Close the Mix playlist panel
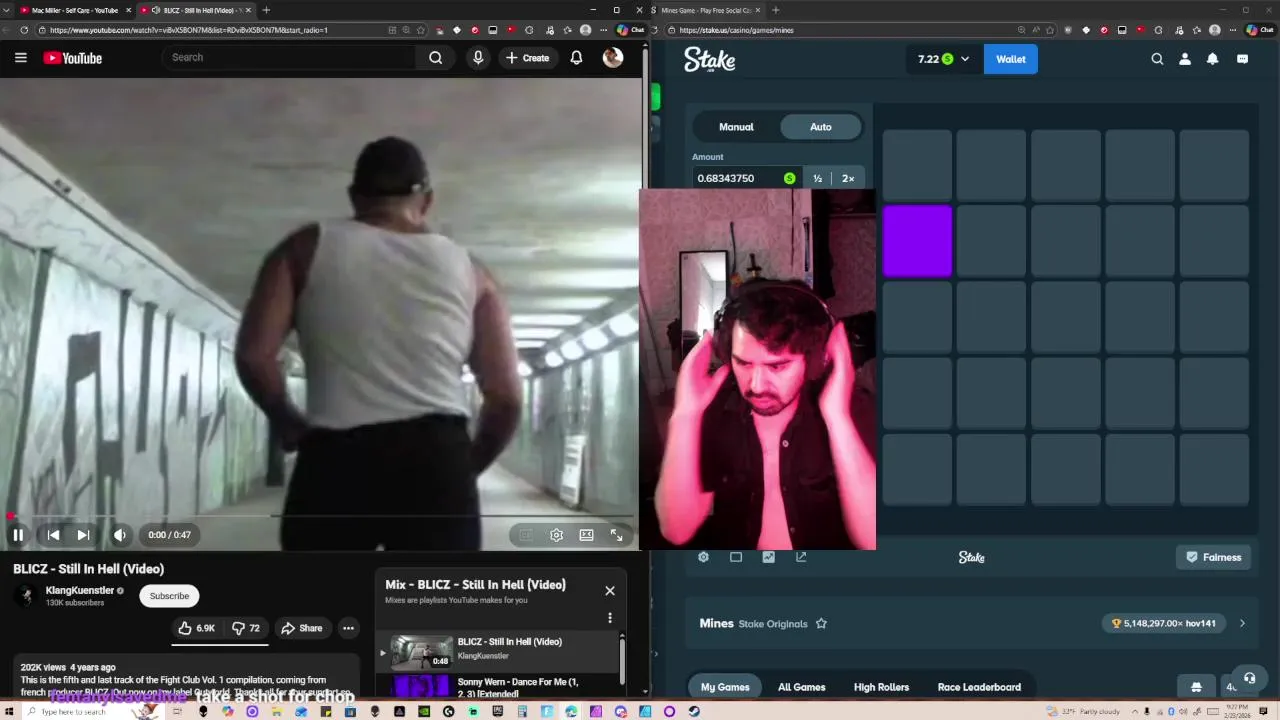Viewport: 1280px width, 720px height. click(610, 590)
